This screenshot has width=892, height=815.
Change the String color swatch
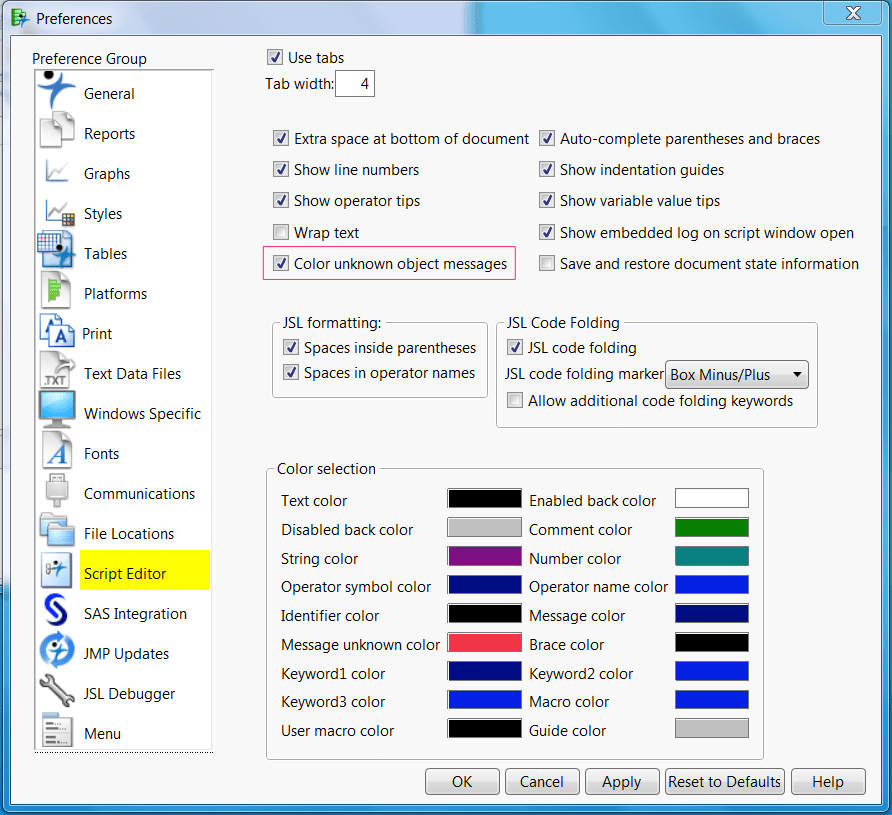click(484, 558)
